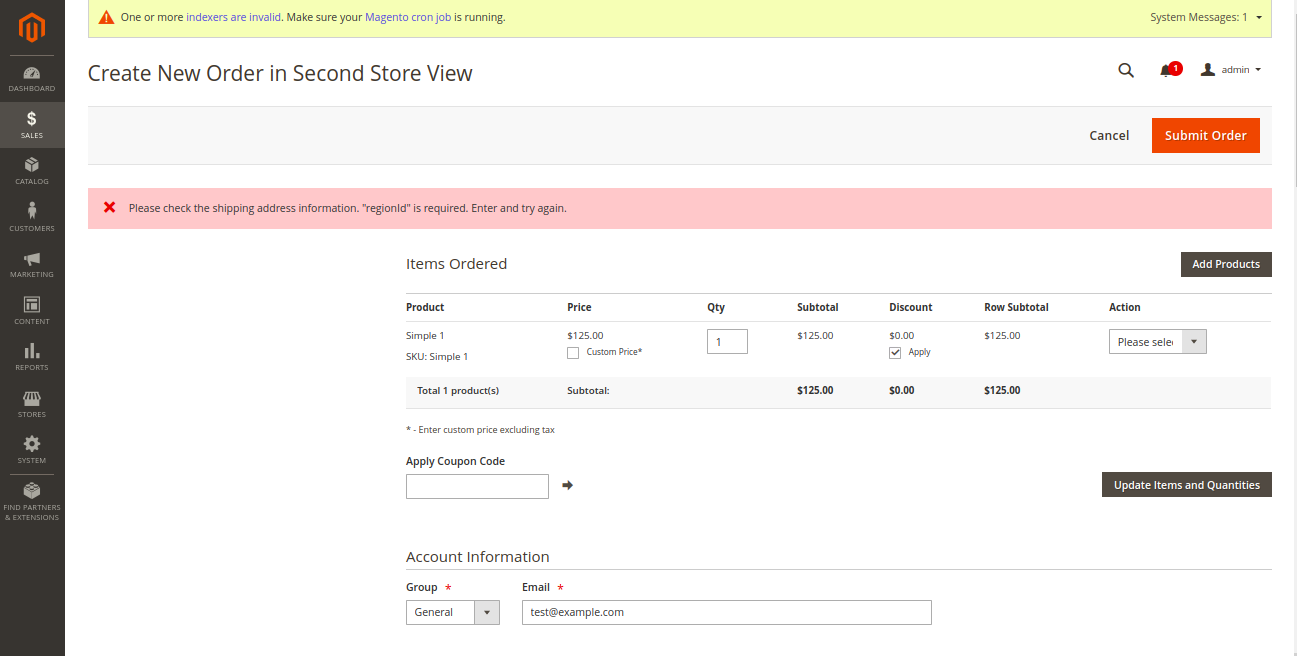1297x656 pixels.
Task: Click the 'Discount' column header
Action: pos(911,307)
